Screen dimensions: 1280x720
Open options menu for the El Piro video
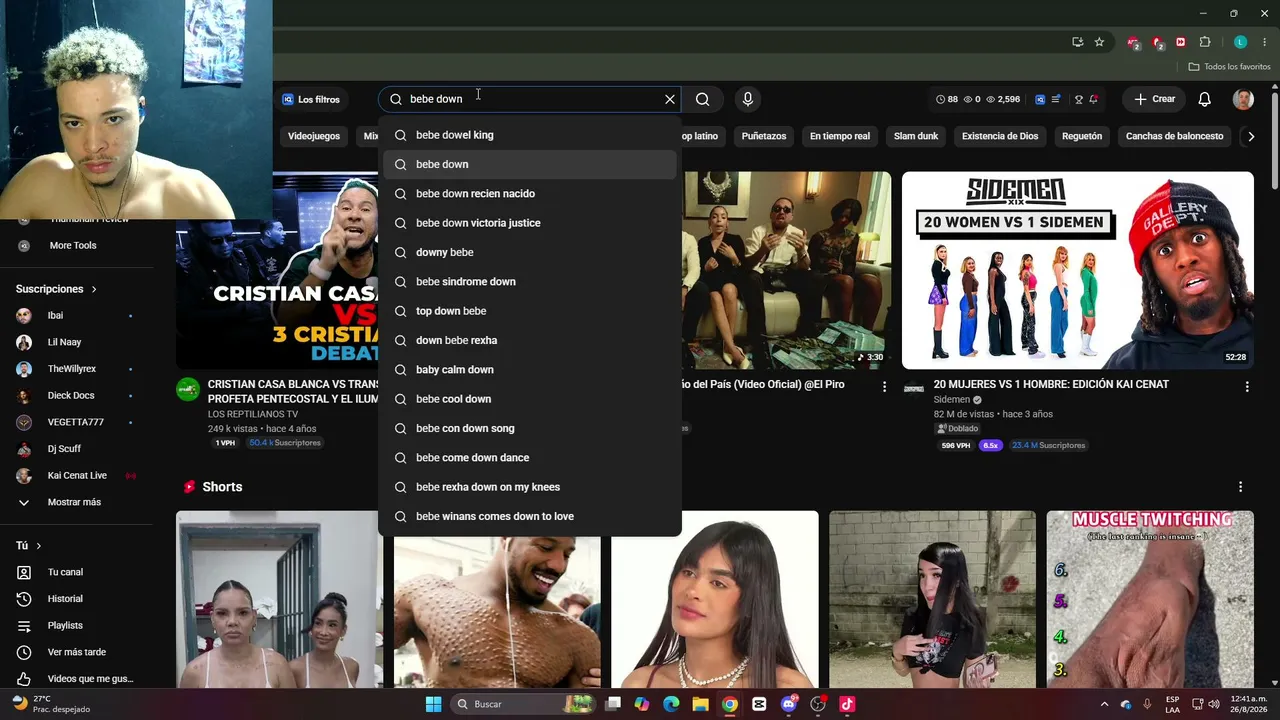[884, 386]
